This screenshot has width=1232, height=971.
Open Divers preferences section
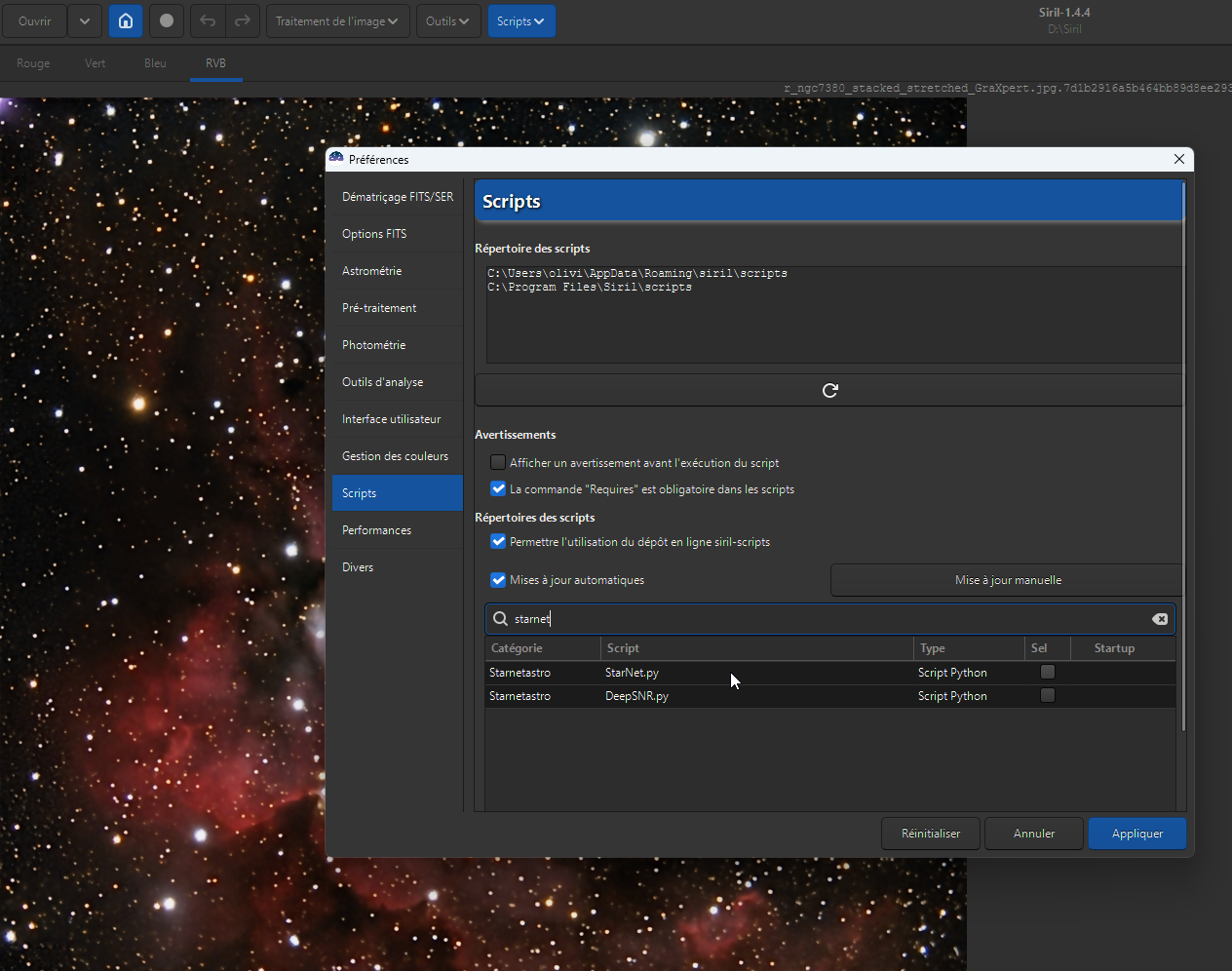point(398,567)
